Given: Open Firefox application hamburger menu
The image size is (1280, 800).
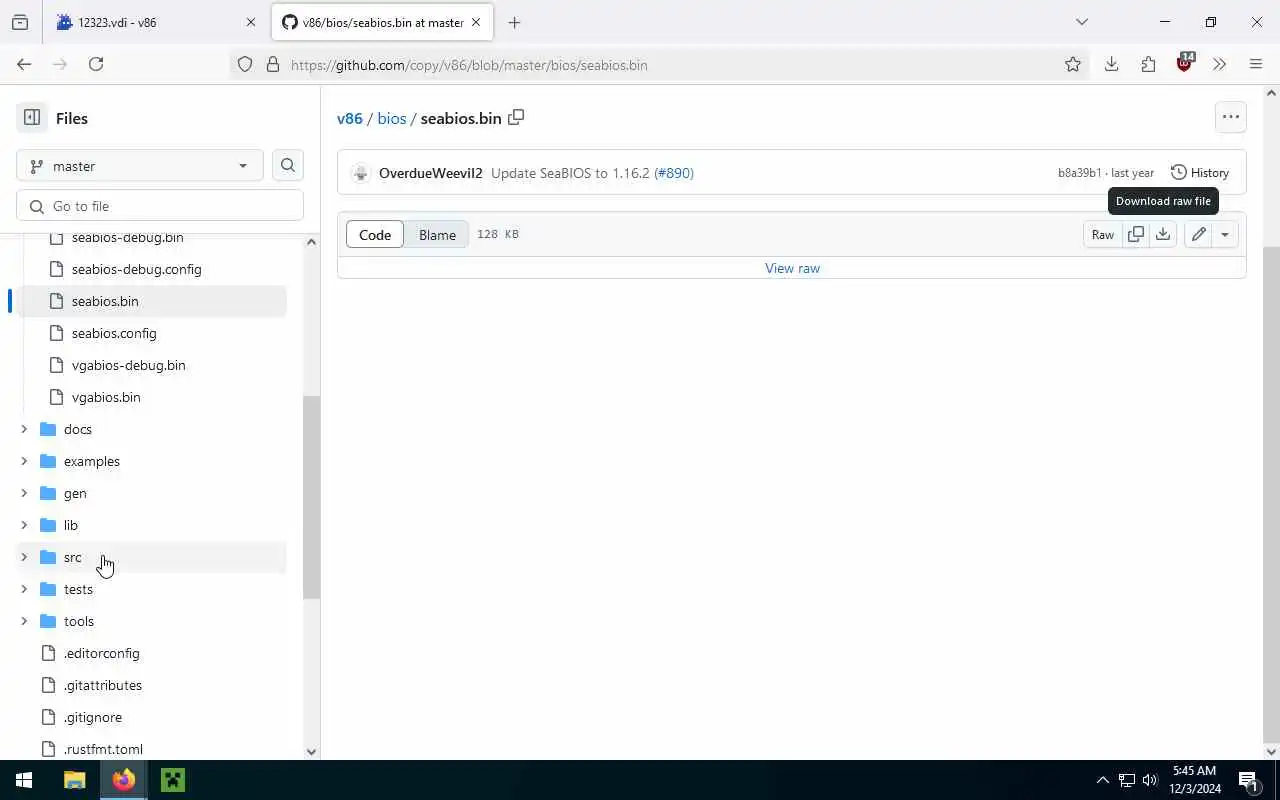Looking at the screenshot, I should [x=1256, y=64].
